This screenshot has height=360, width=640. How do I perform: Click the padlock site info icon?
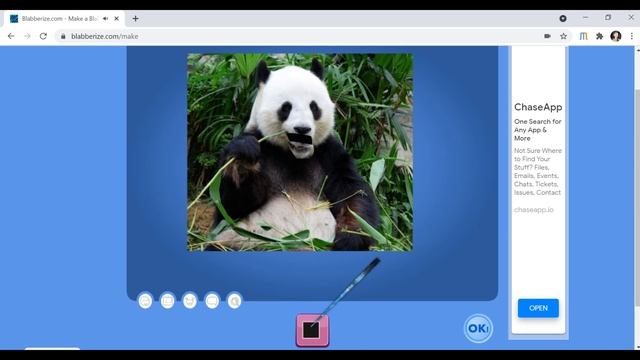tap(63, 36)
